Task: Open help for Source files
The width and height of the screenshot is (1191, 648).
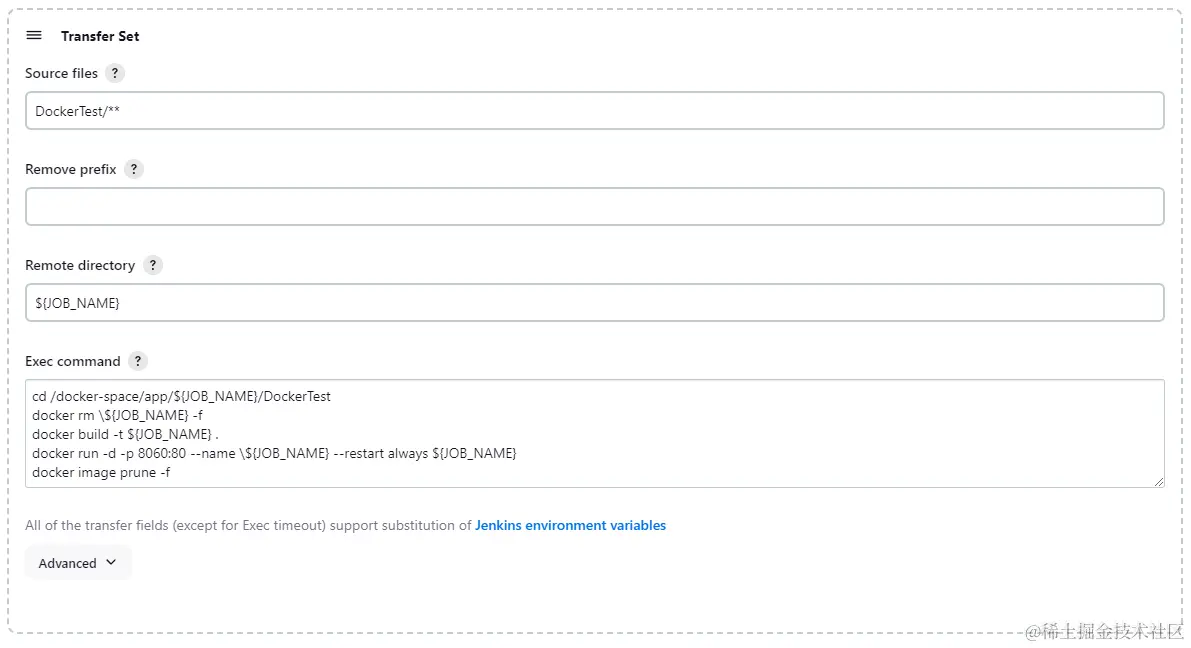Action: point(115,73)
